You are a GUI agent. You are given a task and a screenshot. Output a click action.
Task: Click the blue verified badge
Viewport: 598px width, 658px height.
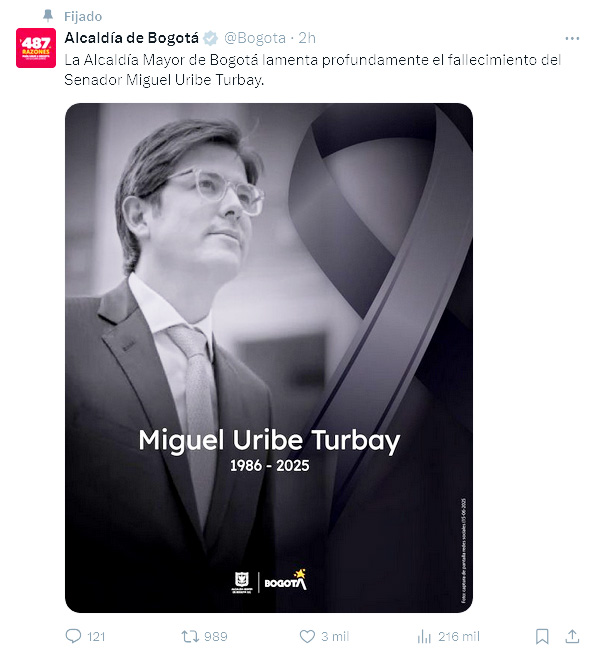pos(211,38)
